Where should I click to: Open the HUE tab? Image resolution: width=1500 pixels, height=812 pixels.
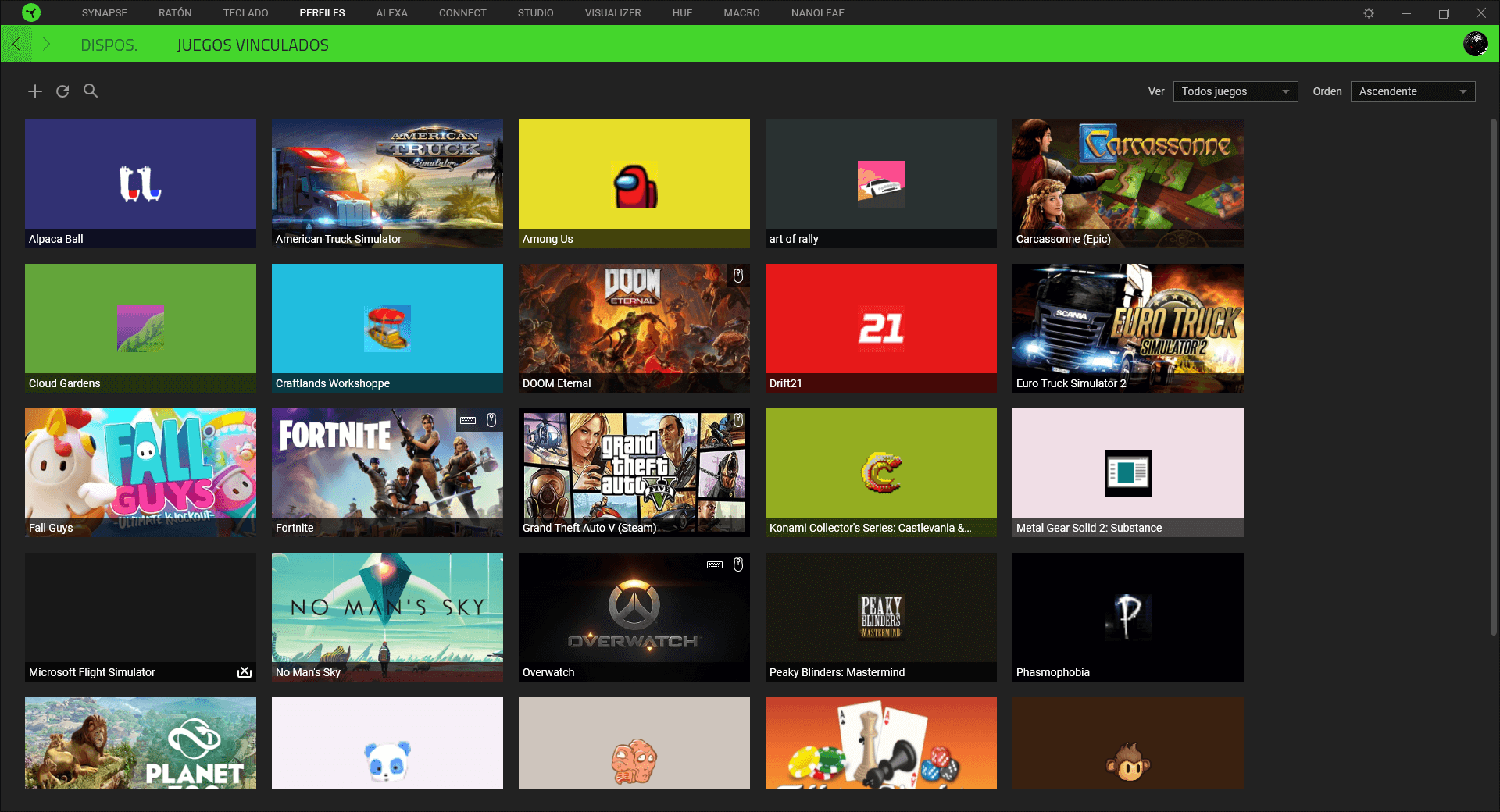tap(683, 13)
